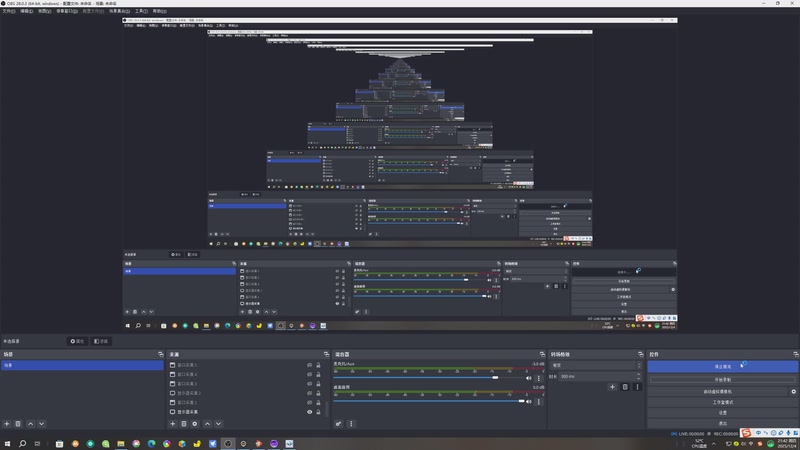
Task: Open Microsoft Edge from the taskbar
Action: click(x=152, y=443)
